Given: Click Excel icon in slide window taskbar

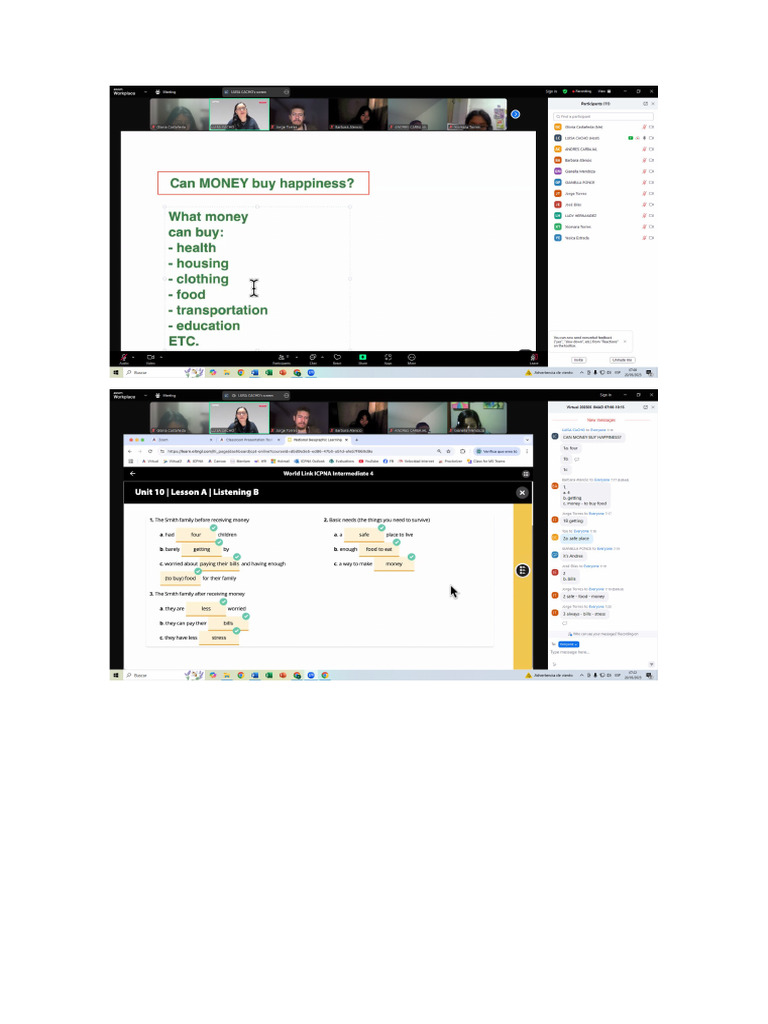Looking at the screenshot, I should point(268,372).
